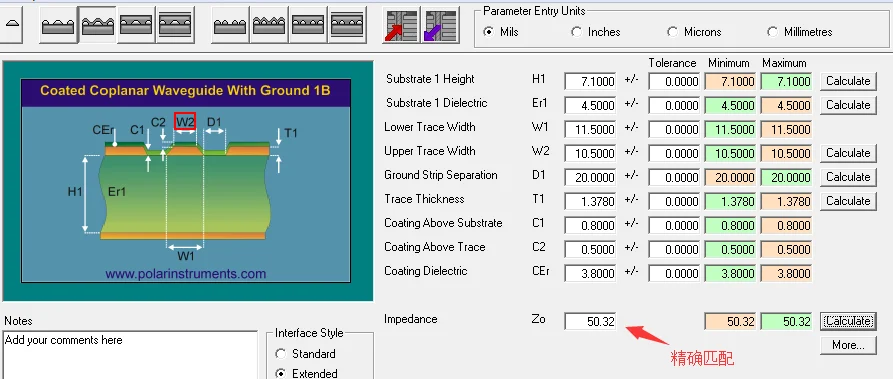
Task: Select single-ended embedded coplanar icon with top and bottom planes
Action: (175, 25)
